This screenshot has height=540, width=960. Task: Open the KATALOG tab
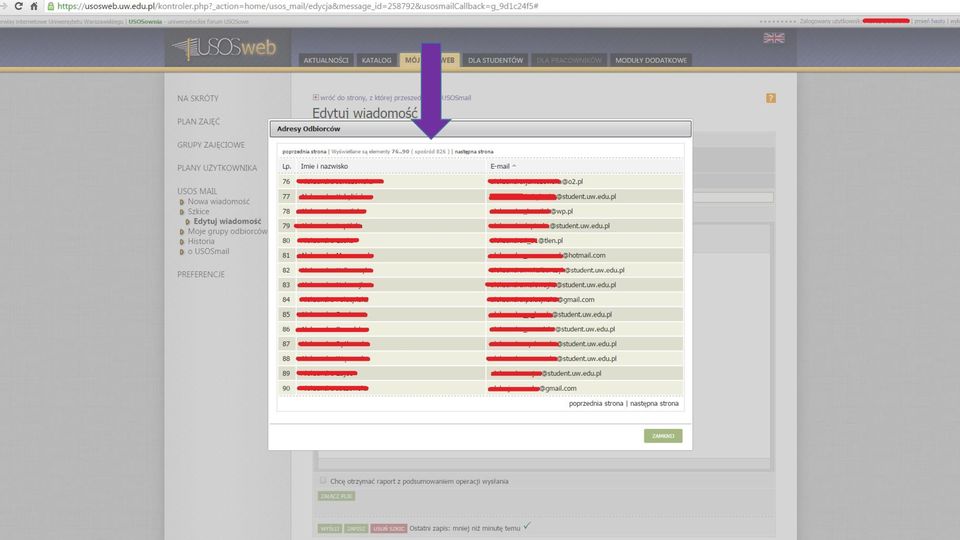(x=376, y=60)
